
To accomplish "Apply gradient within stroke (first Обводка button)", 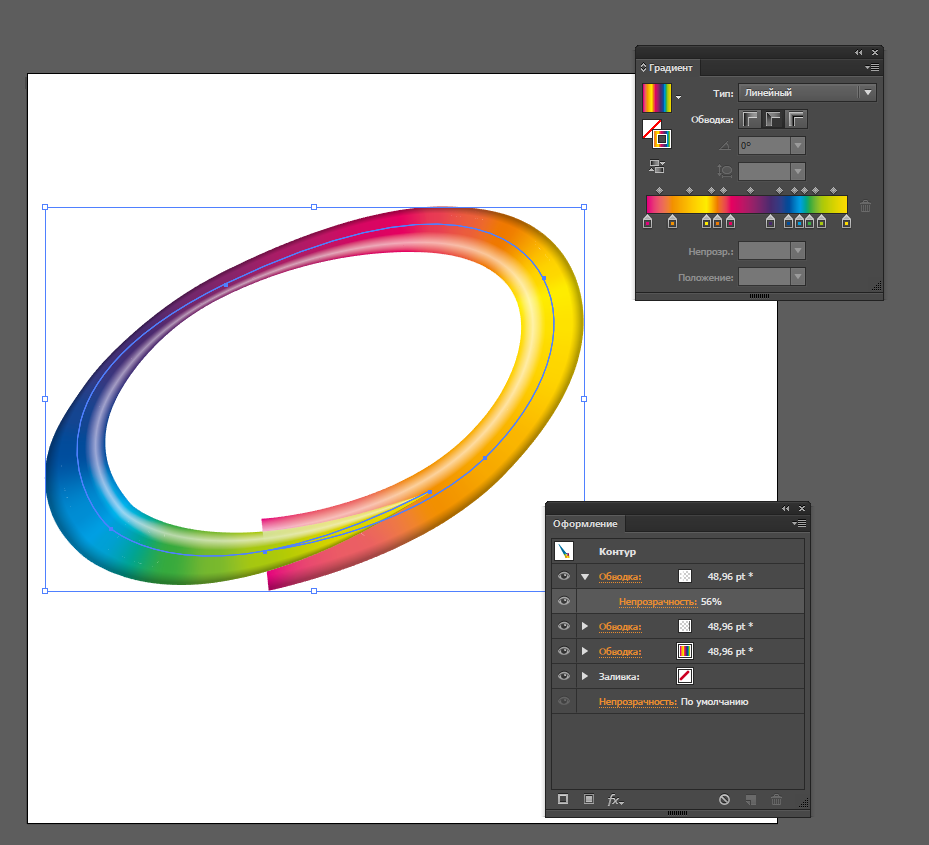I will (x=750, y=119).
